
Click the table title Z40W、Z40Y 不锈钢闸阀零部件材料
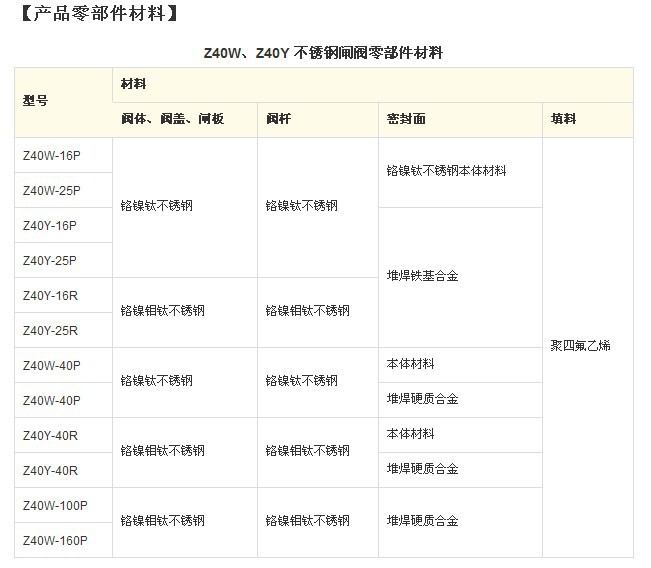click(x=323, y=53)
